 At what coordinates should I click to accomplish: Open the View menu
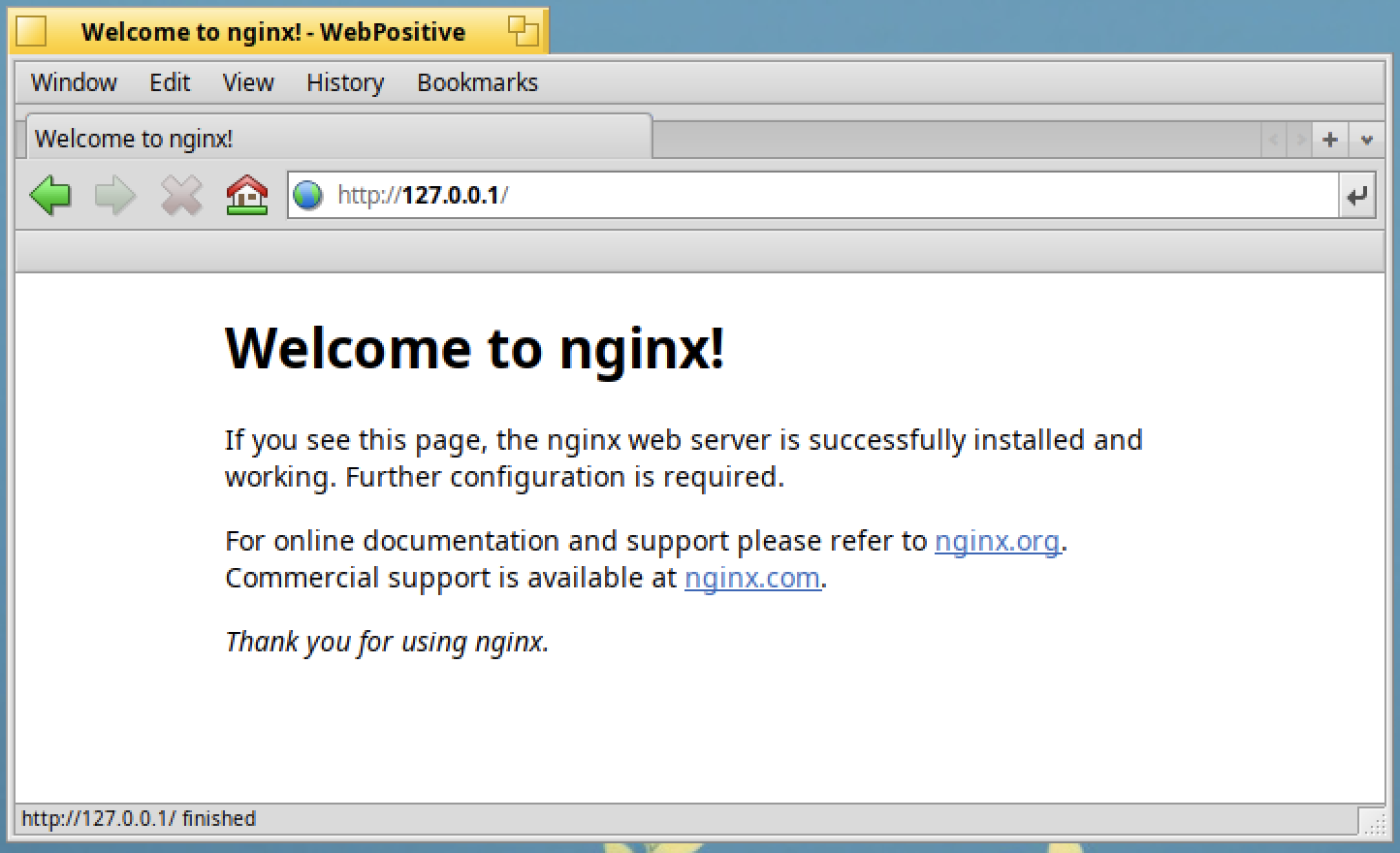pyautogui.click(x=248, y=82)
